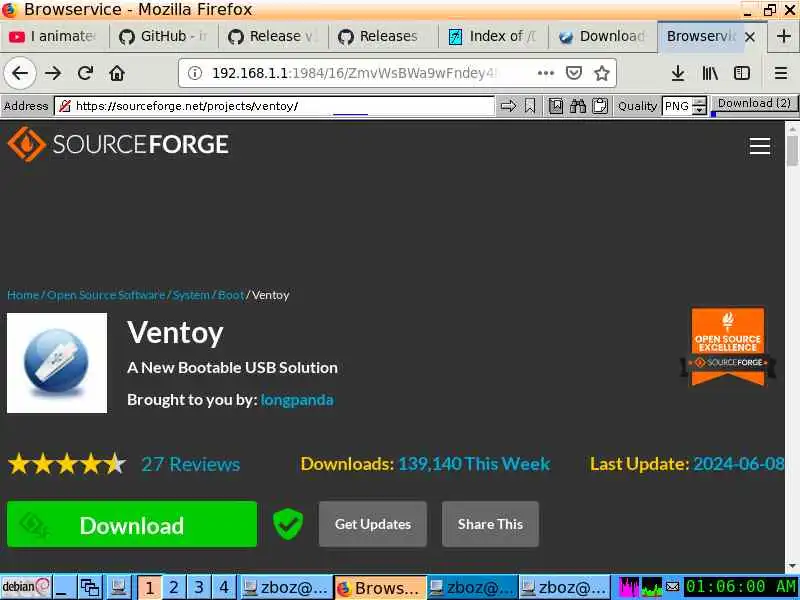The width and height of the screenshot is (800, 600).
Task: Switch to the Download tab
Action: pos(603,36)
